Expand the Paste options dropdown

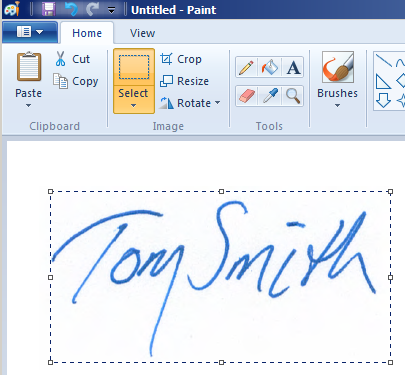tap(28, 105)
